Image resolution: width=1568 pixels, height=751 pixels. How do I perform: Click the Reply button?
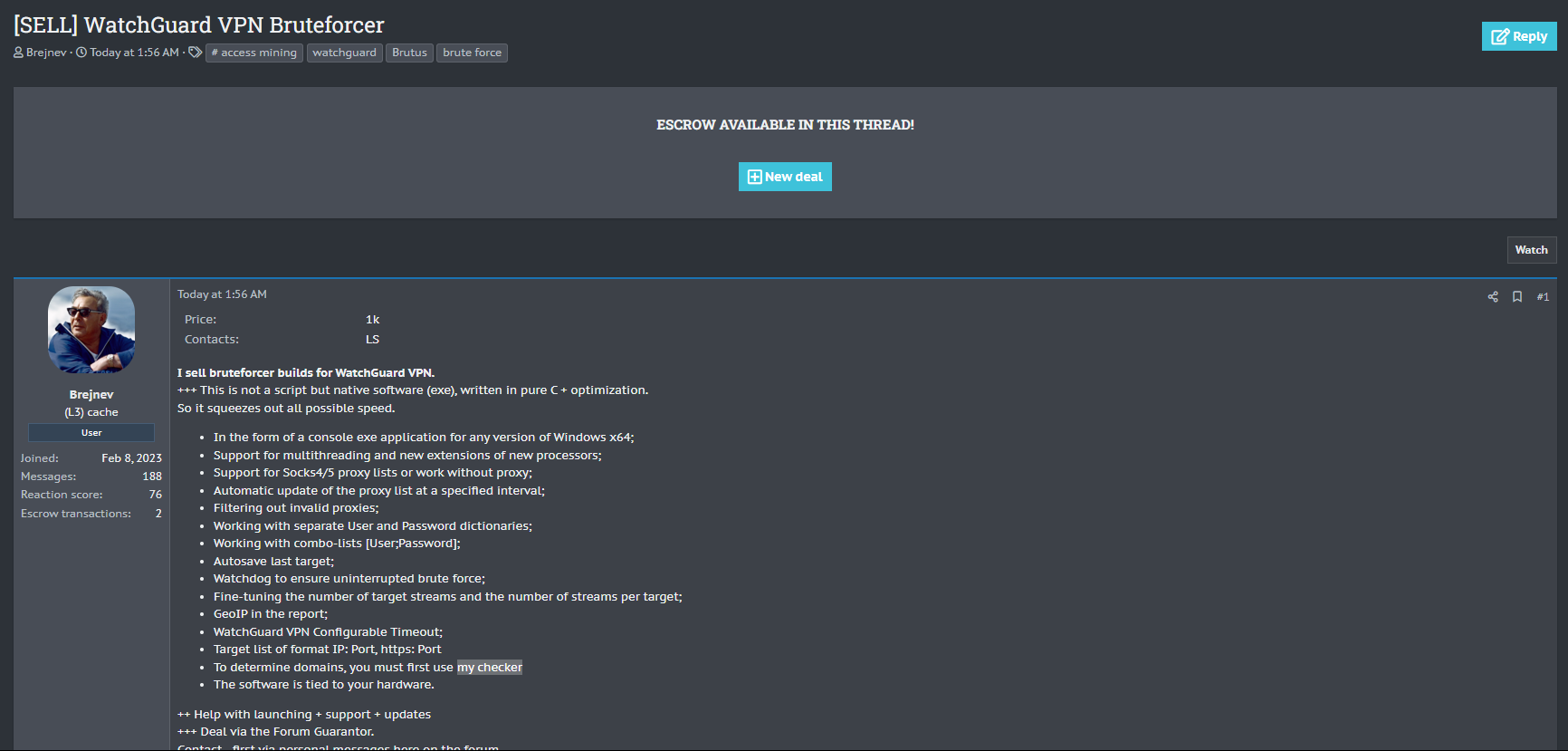tap(1518, 36)
